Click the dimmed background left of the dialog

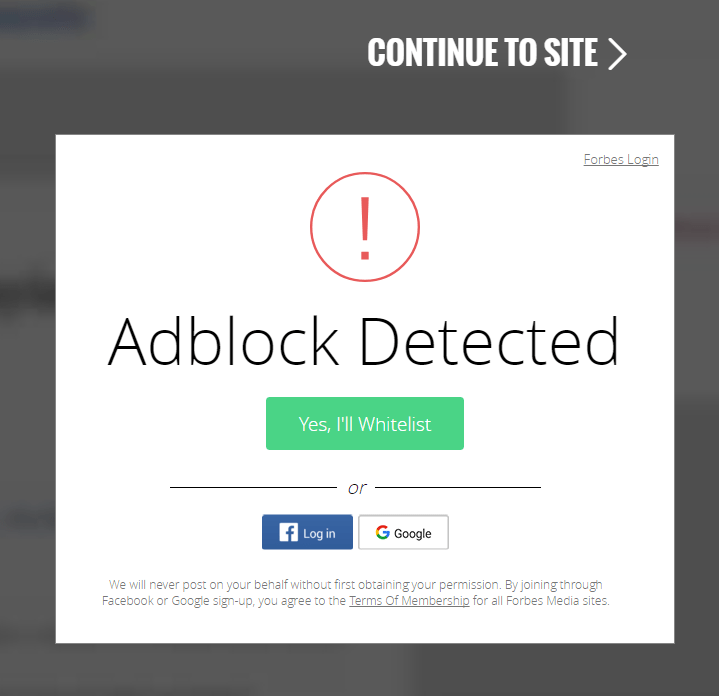[27, 400]
